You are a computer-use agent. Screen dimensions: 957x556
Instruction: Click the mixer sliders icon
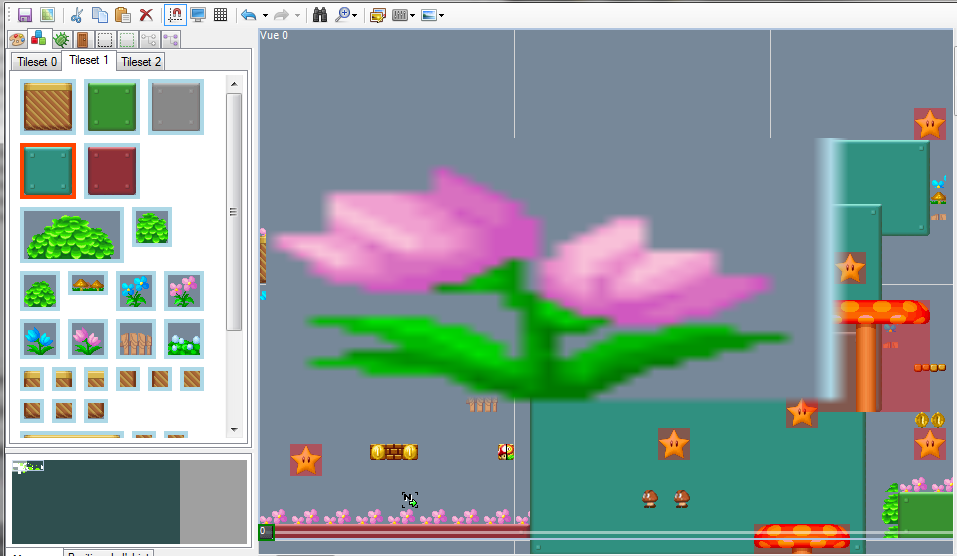coord(400,15)
